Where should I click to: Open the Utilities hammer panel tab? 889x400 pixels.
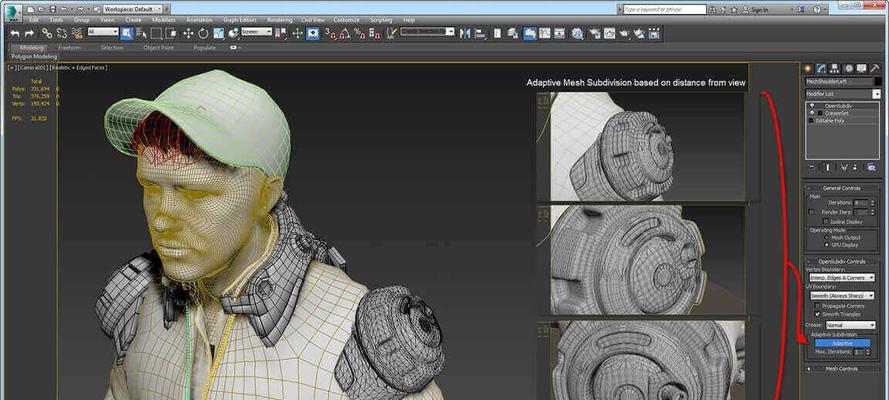tap(875, 68)
